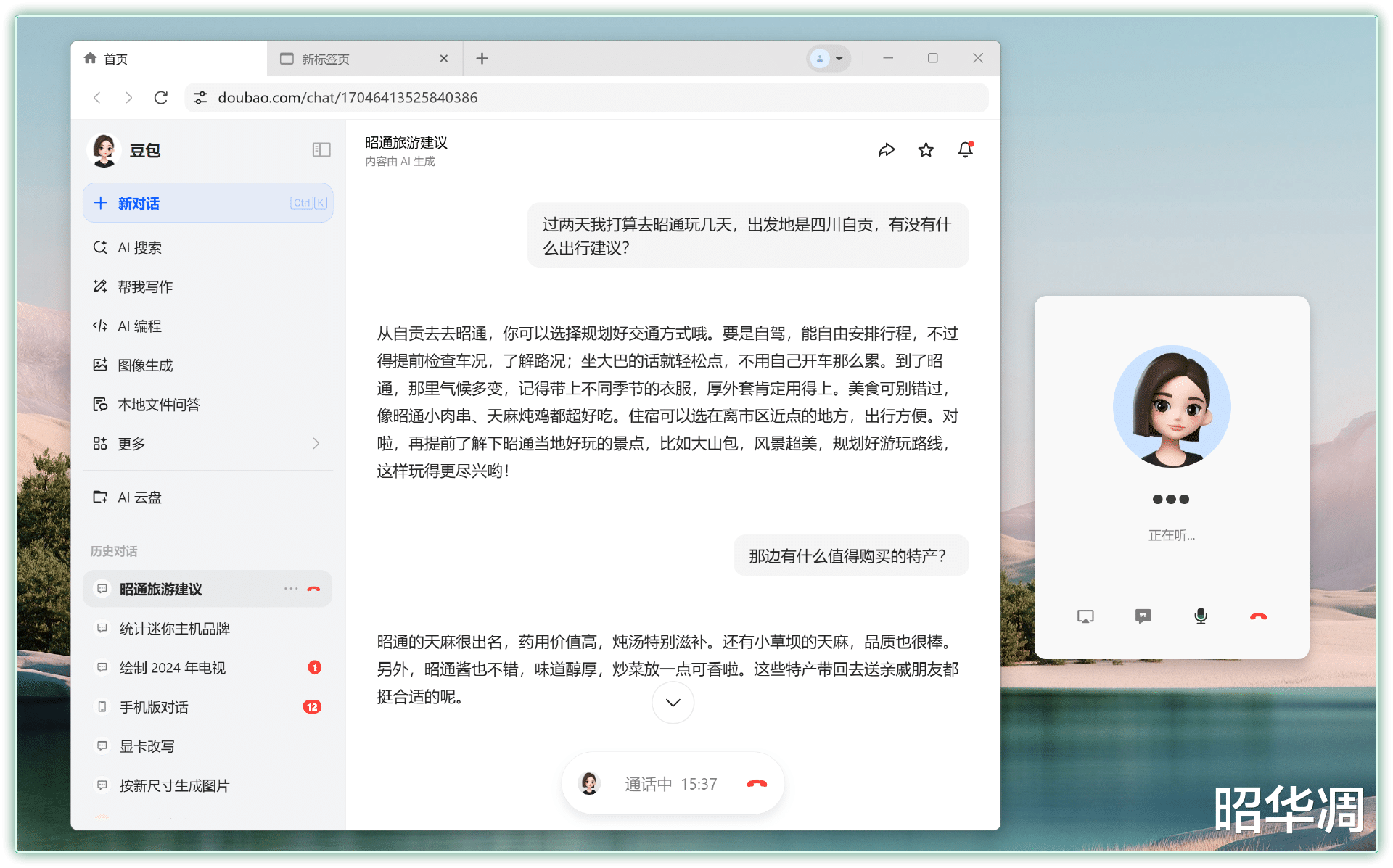The height and width of the screenshot is (868, 1393).
Task: Open more options for 昭通旅游建议 chat
Action: point(291,589)
